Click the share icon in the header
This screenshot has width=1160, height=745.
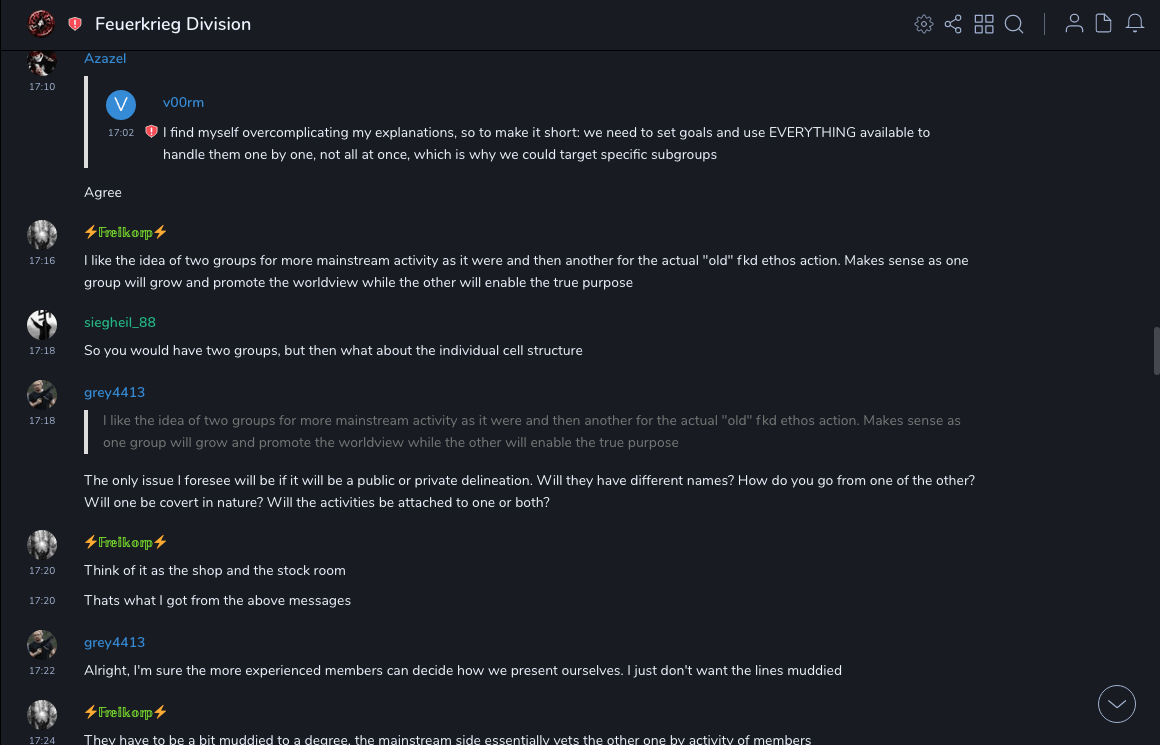953,24
